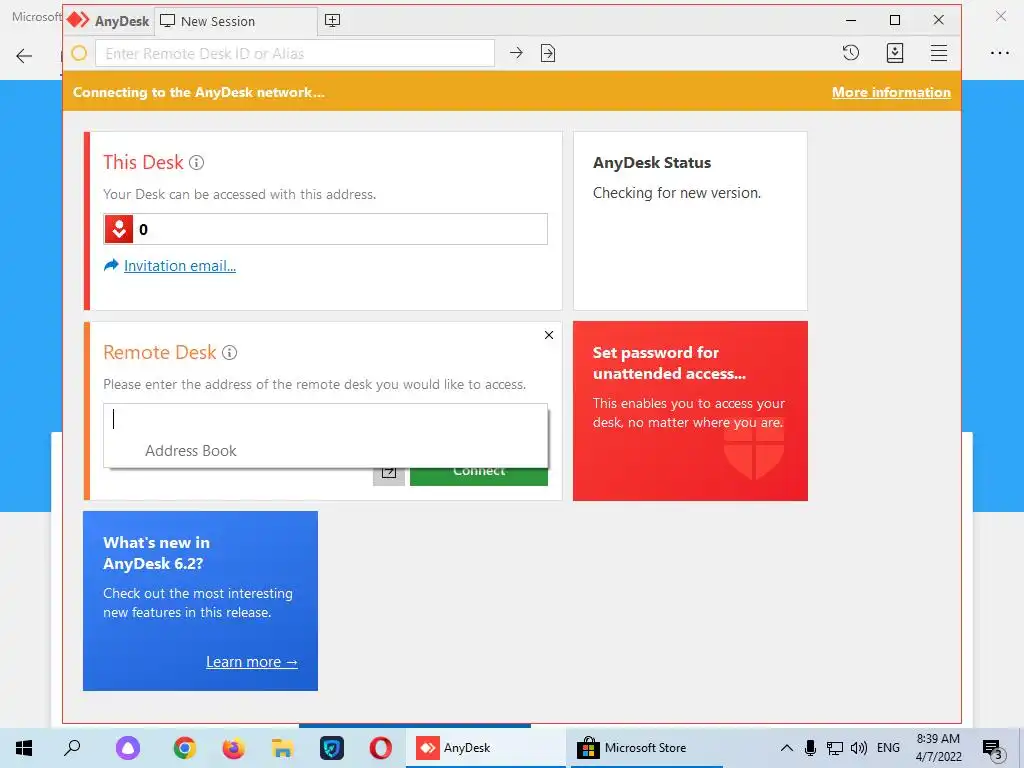The width and height of the screenshot is (1024, 768).
Task: Open session history clock icon
Action: click(x=850, y=53)
